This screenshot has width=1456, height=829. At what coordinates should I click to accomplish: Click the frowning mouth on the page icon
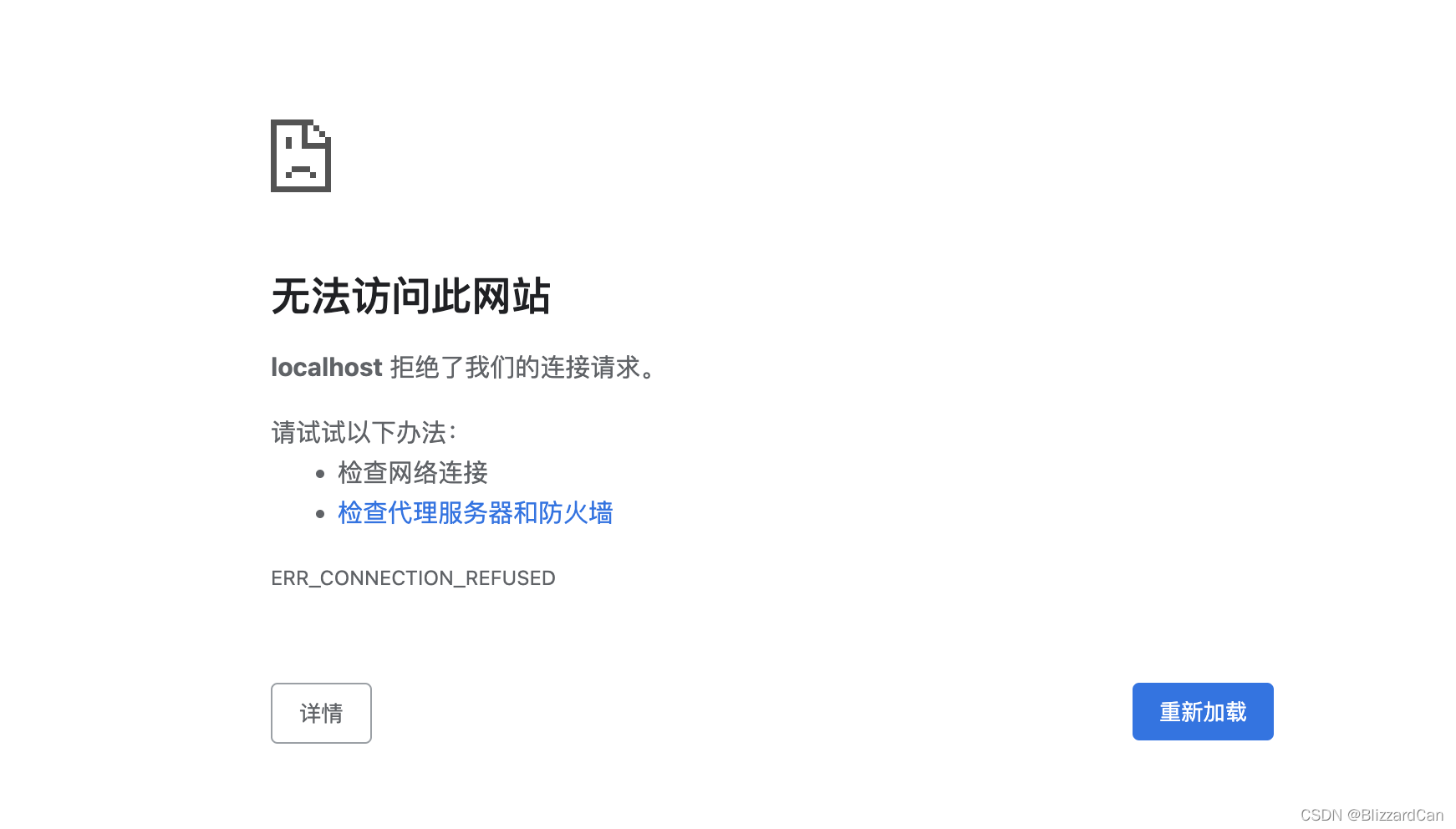coord(301,172)
